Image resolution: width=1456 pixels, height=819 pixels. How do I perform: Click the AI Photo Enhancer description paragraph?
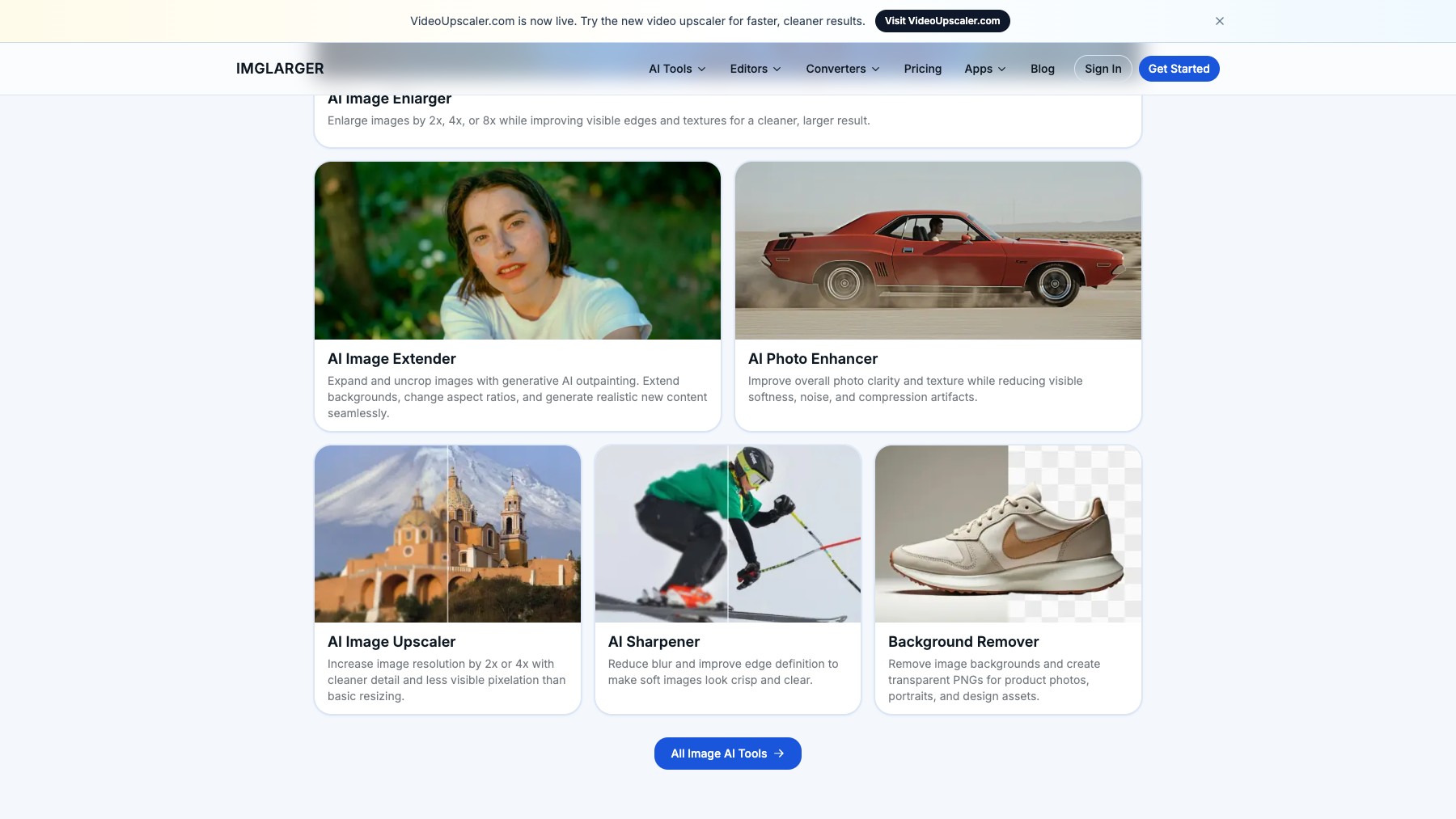(x=916, y=389)
